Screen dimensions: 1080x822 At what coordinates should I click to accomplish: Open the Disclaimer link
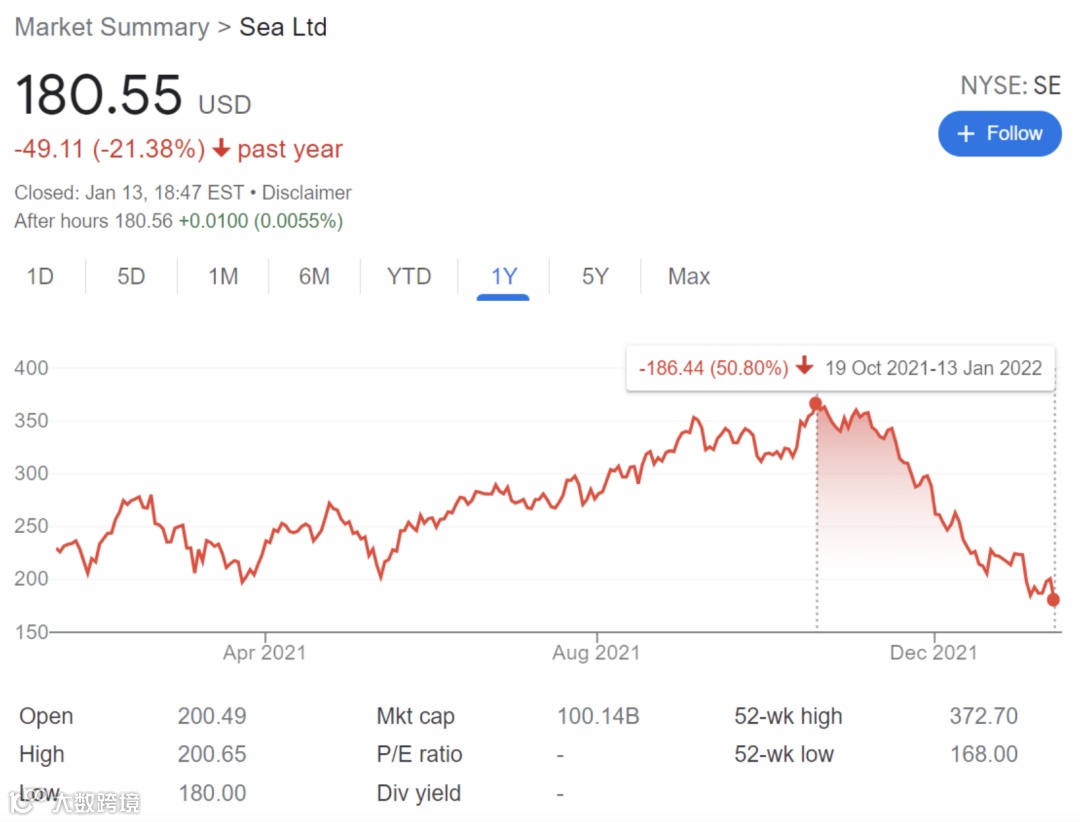point(306,192)
